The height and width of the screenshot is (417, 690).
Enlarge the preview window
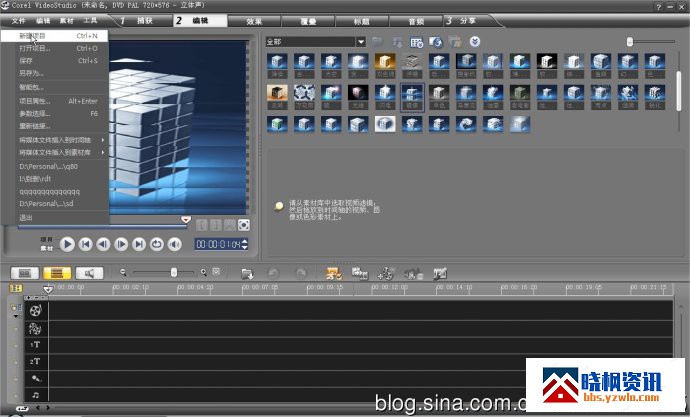click(x=243, y=225)
